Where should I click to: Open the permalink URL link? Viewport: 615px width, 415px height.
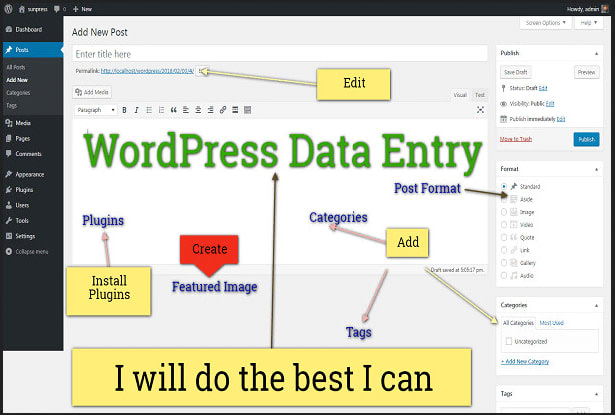[x=147, y=71]
